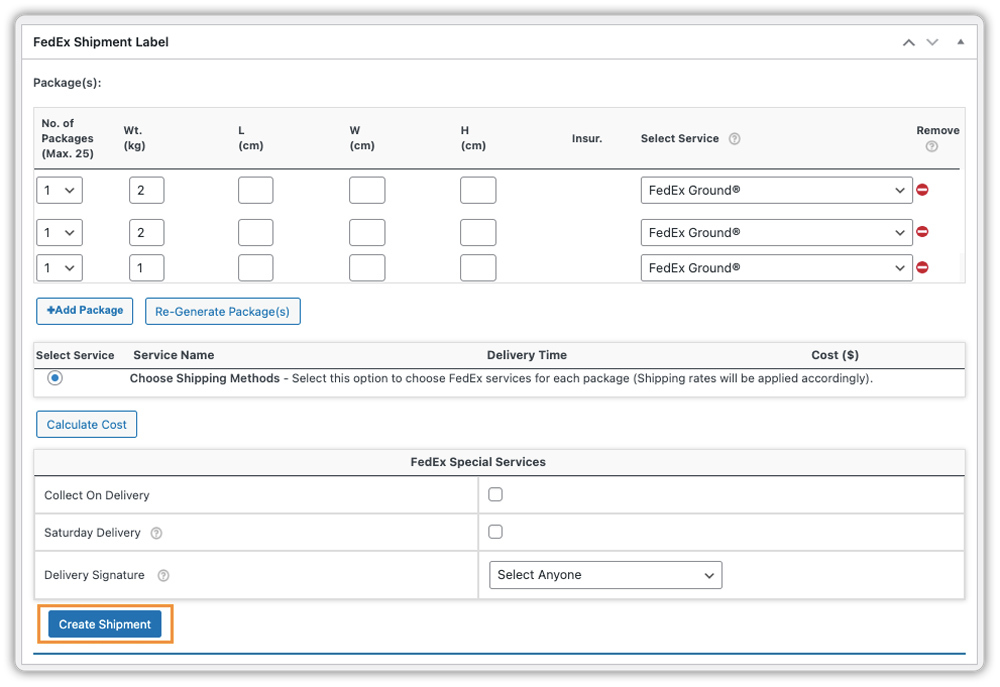This screenshot has height=687, width=1000.
Task: Click the "Delivery Signature" label text
Action: 94,575
